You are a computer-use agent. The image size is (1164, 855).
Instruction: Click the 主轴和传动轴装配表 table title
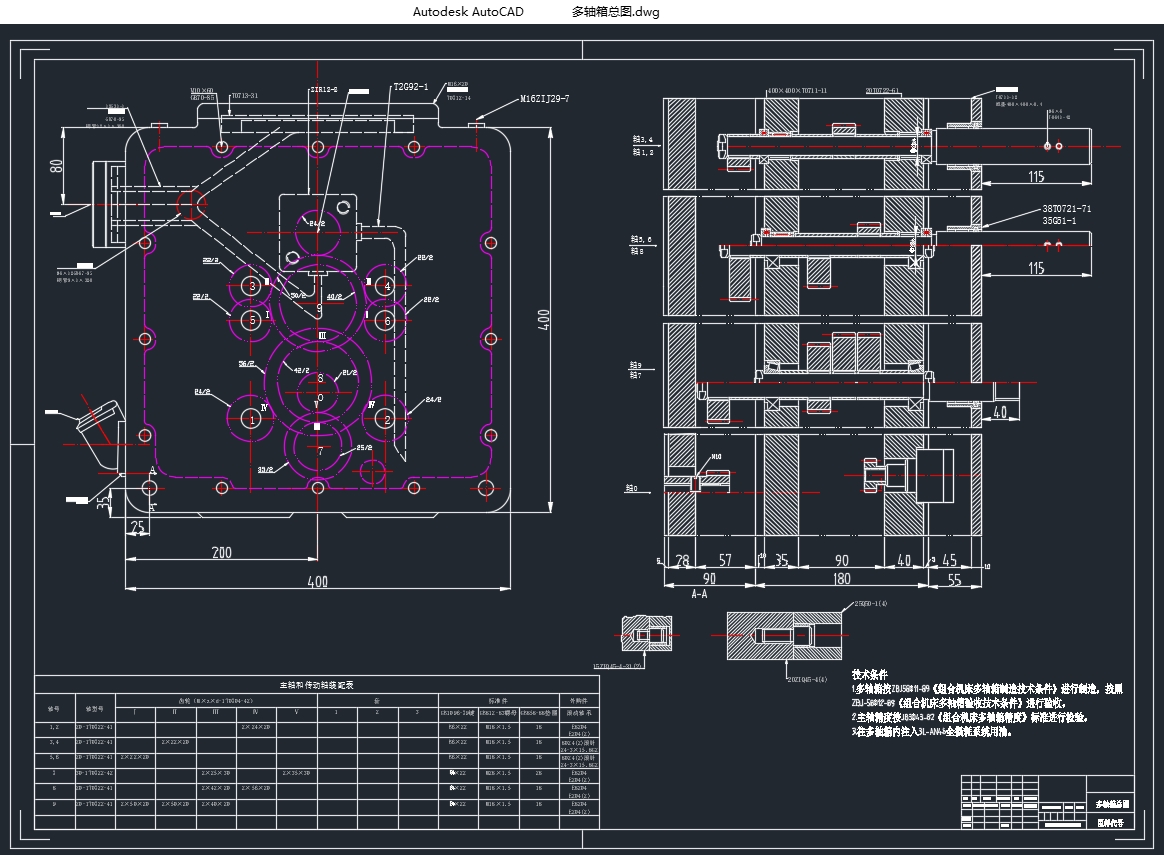pos(317,685)
